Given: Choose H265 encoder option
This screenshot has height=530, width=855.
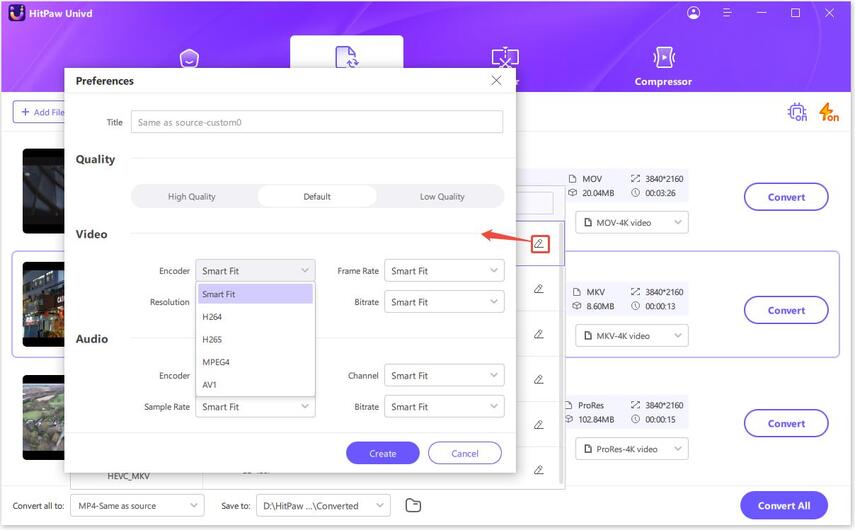Looking at the screenshot, I should pos(255,339).
